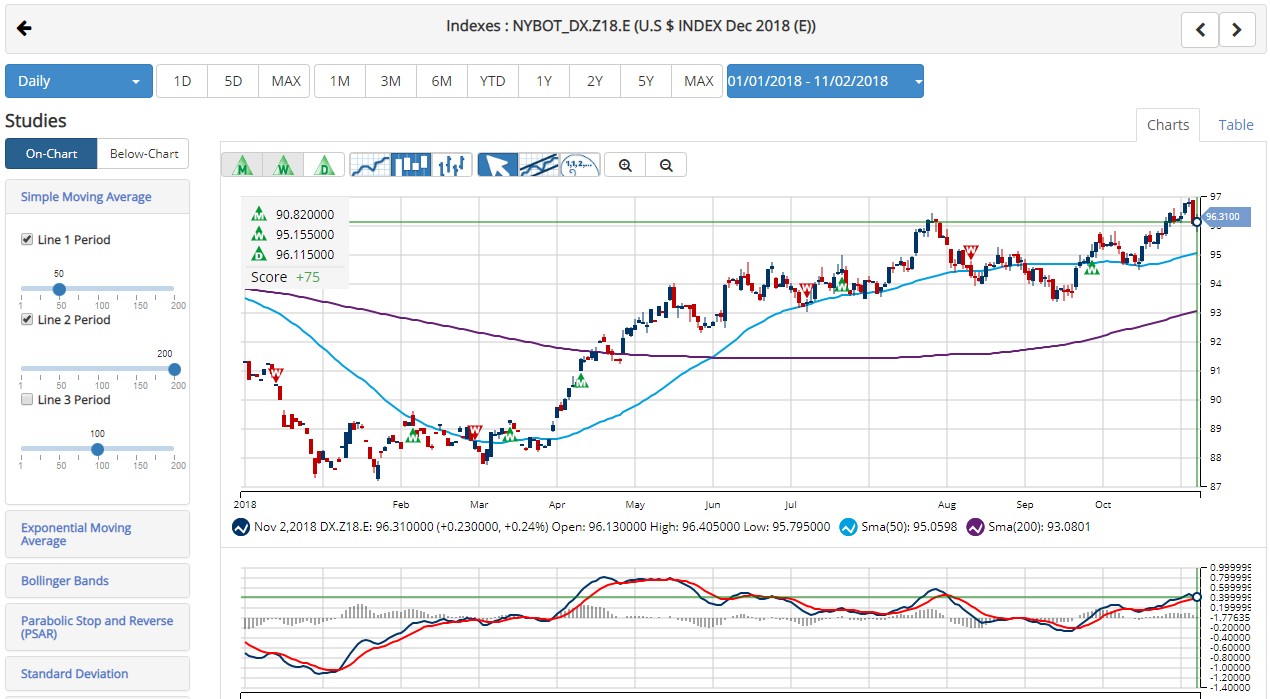This screenshot has width=1270, height=699.
Task: Open the Daily interval dropdown
Action: [x=78, y=81]
